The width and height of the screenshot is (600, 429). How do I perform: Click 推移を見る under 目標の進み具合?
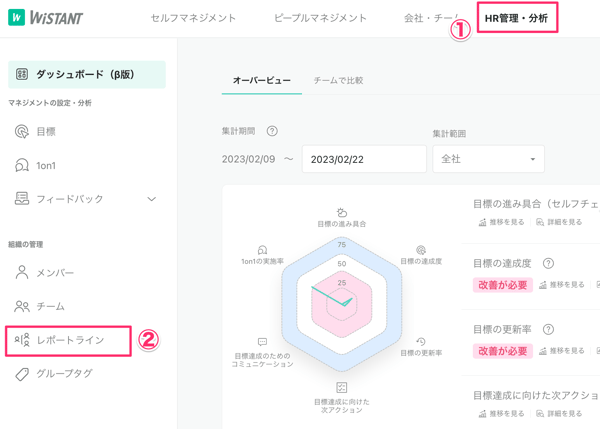(502, 222)
